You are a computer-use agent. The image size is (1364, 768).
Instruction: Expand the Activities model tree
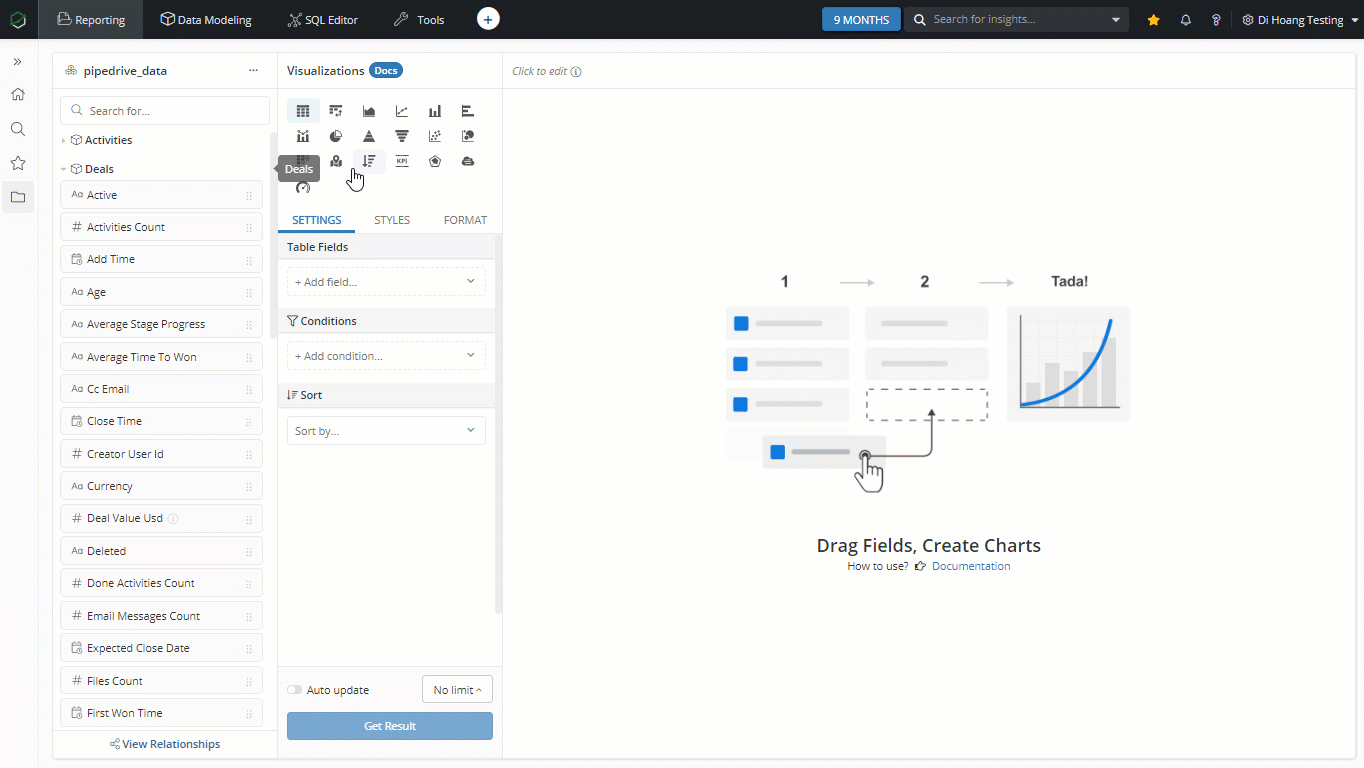(64, 140)
